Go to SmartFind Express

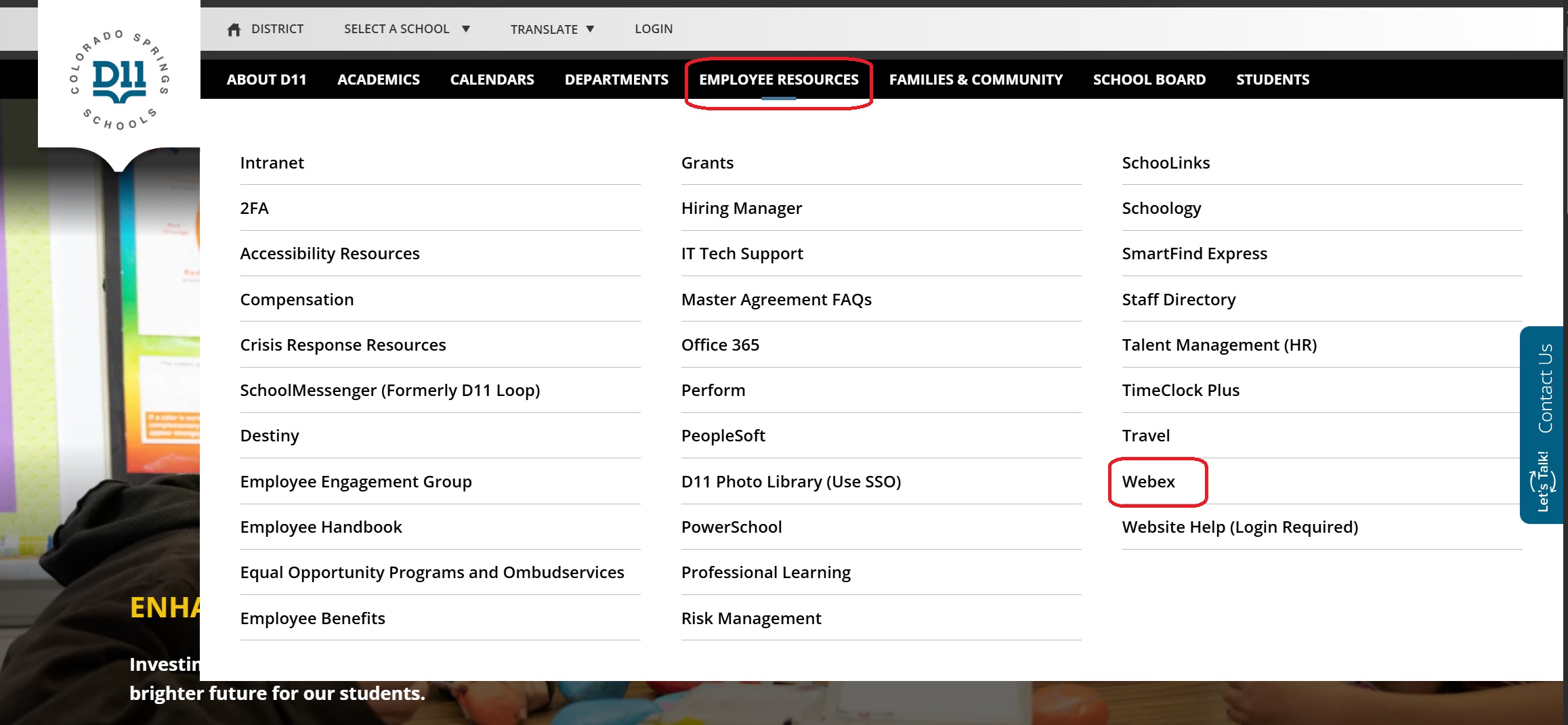pyautogui.click(x=1195, y=253)
